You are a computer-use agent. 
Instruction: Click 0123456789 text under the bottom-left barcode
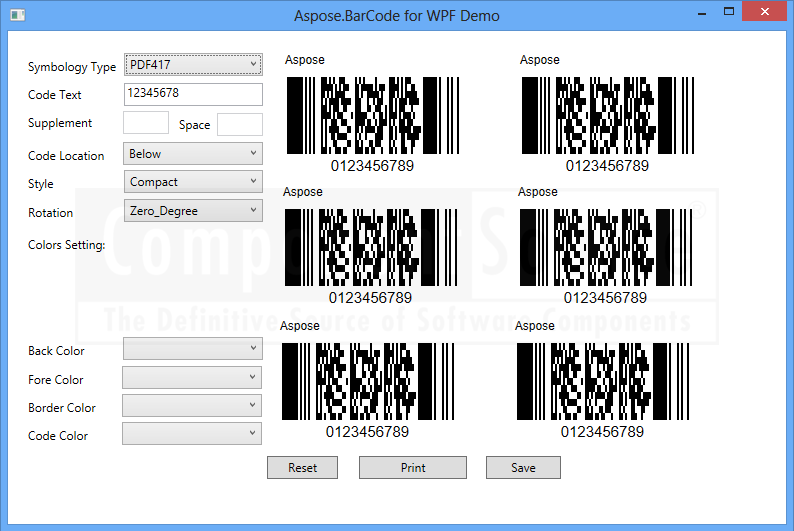[367, 432]
